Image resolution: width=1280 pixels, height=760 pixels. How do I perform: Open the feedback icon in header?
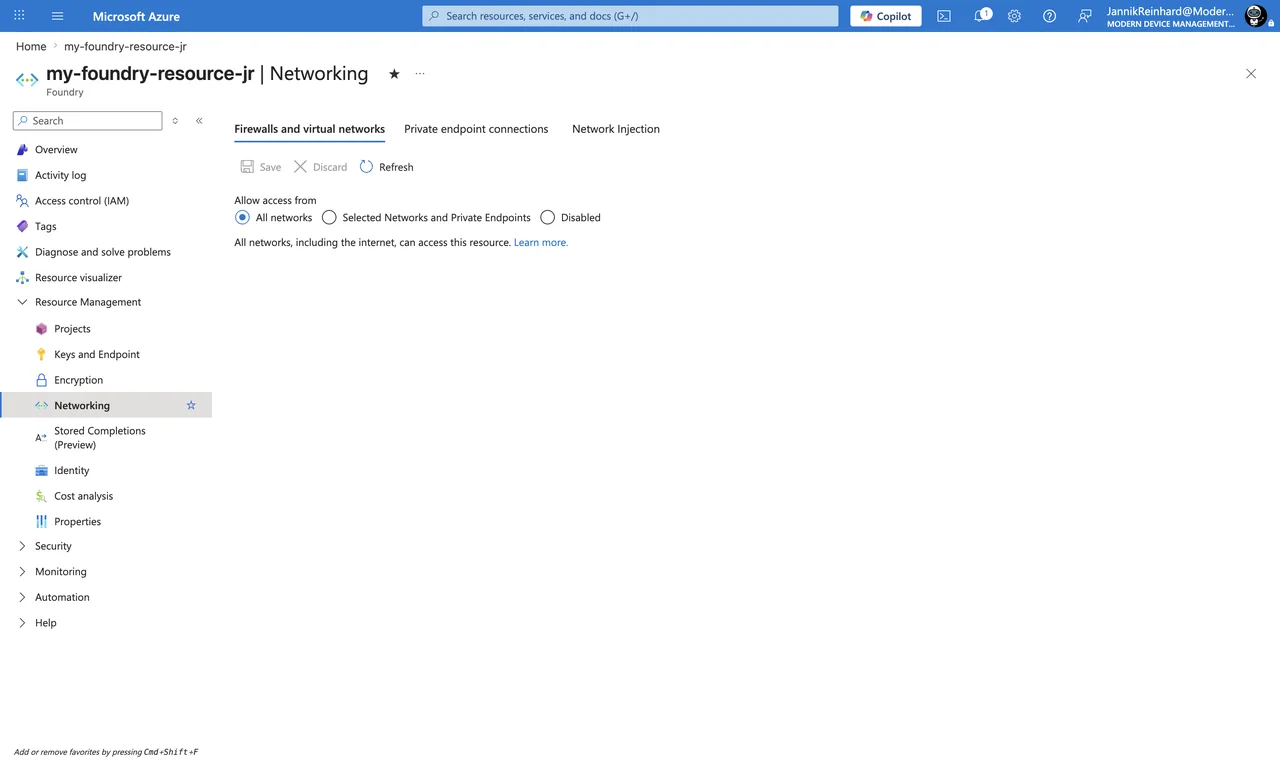[x=1084, y=16]
